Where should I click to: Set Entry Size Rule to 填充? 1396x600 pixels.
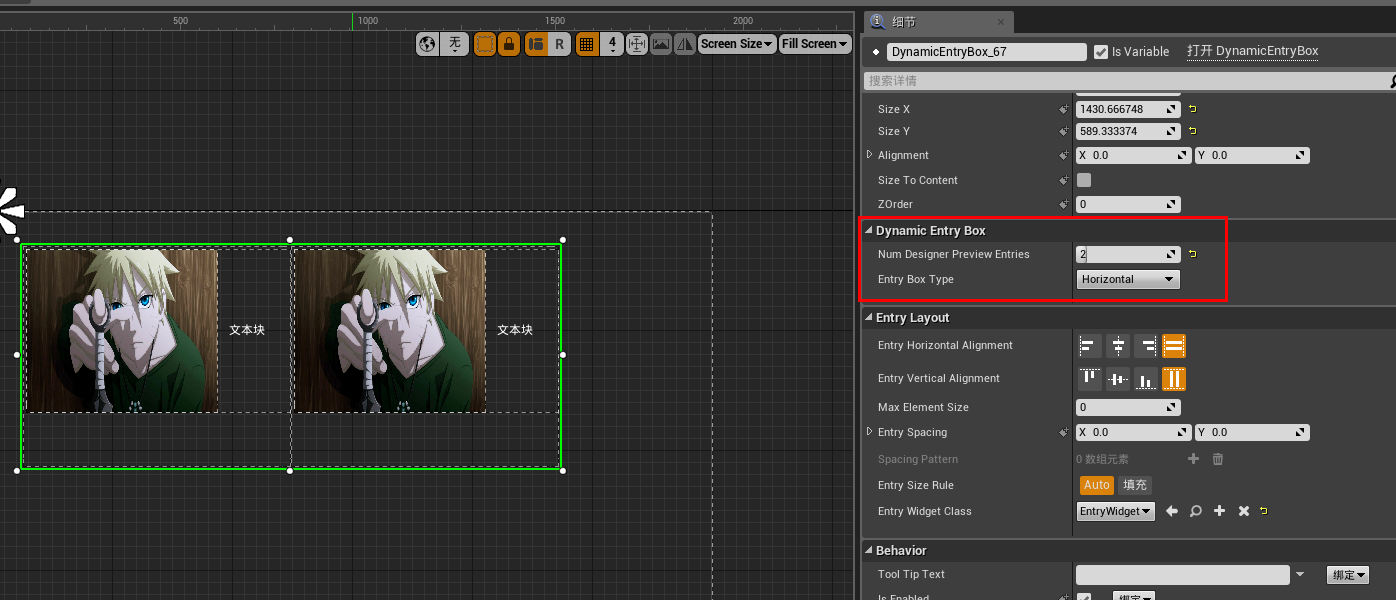[x=1134, y=485]
